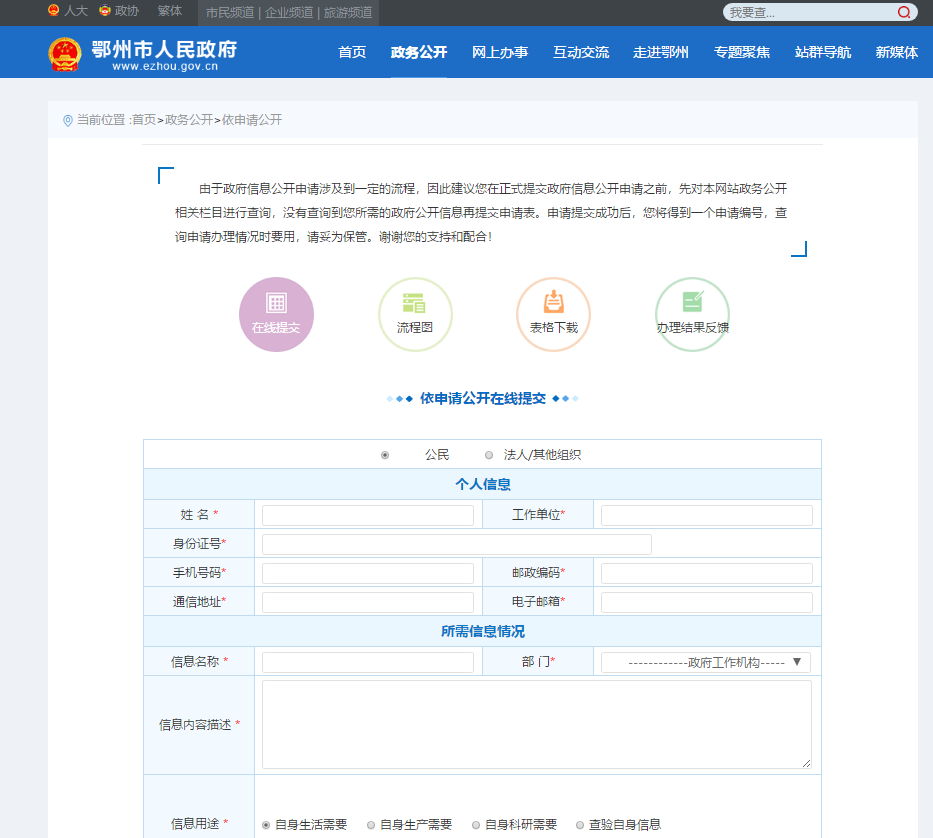The image size is (933, 838).
Task: Choose 自身生产需要 radio option
Action: [x=371, y=825]
